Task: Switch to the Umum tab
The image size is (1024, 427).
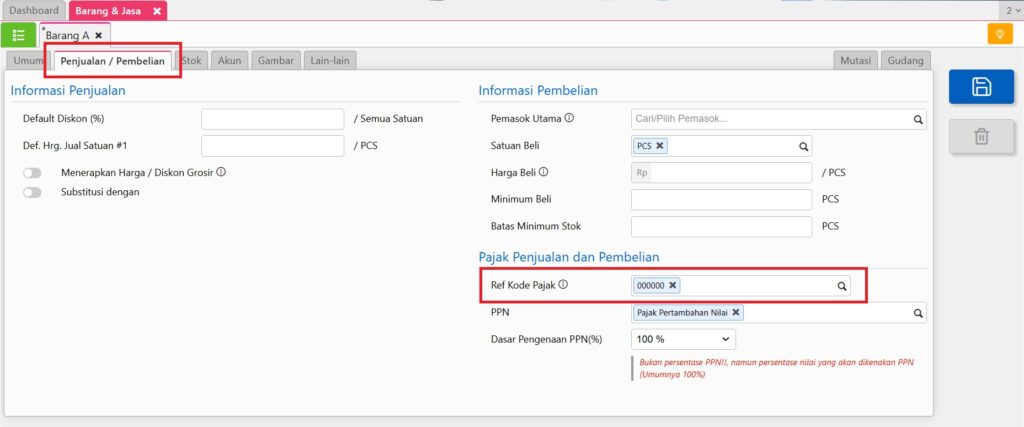Action: [28, 61]
